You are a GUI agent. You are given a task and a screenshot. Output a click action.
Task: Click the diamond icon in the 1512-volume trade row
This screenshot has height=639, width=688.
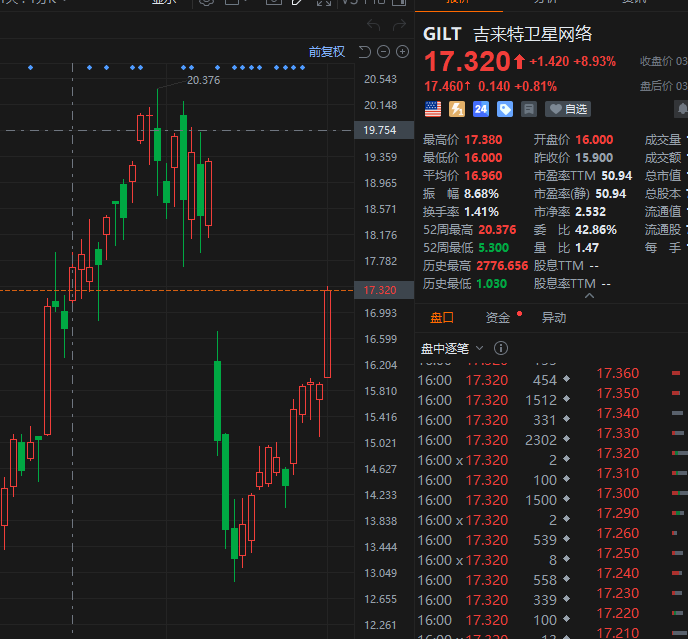(566, 399)
